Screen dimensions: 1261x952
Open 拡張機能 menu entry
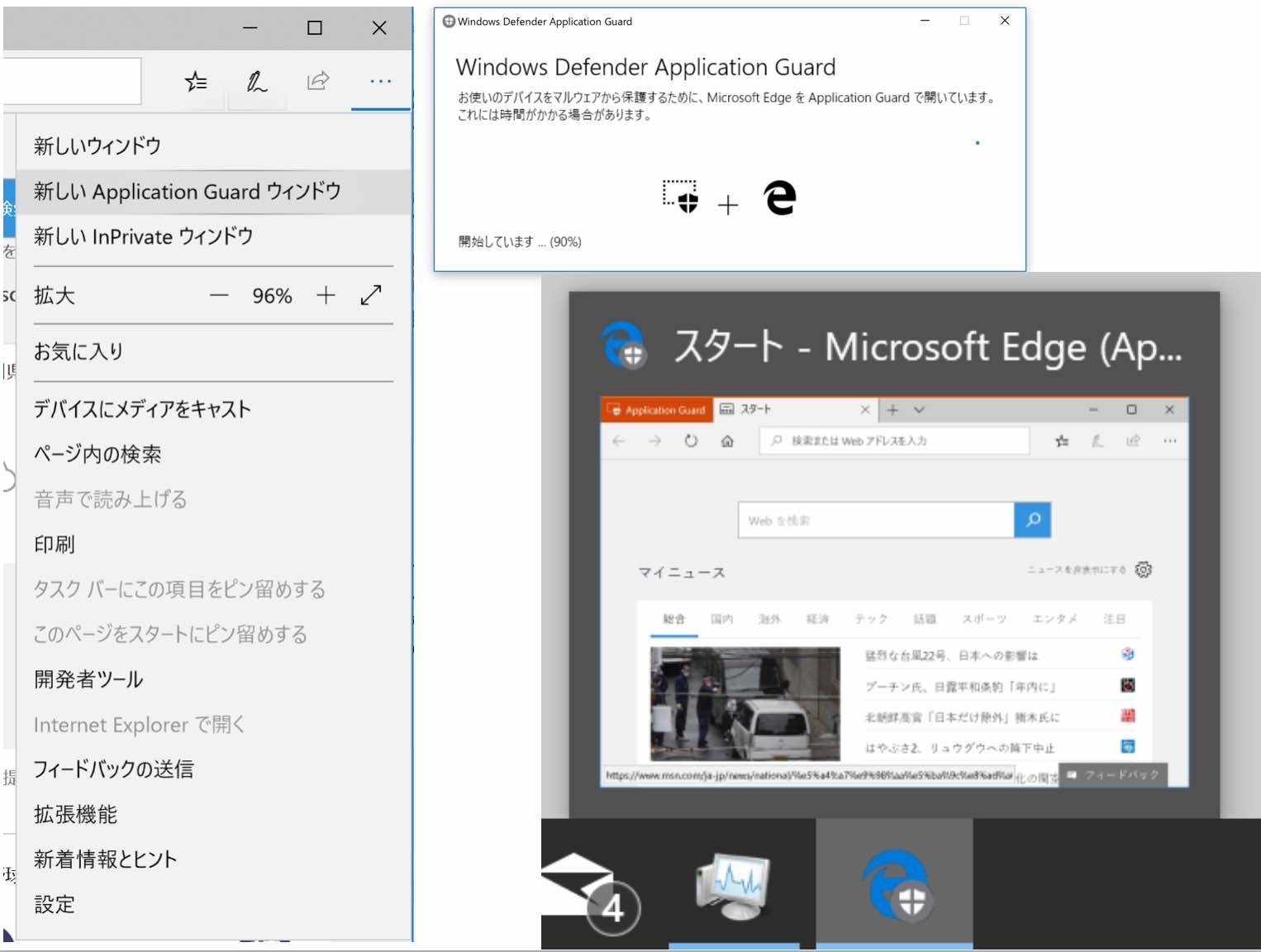[213, 815]
